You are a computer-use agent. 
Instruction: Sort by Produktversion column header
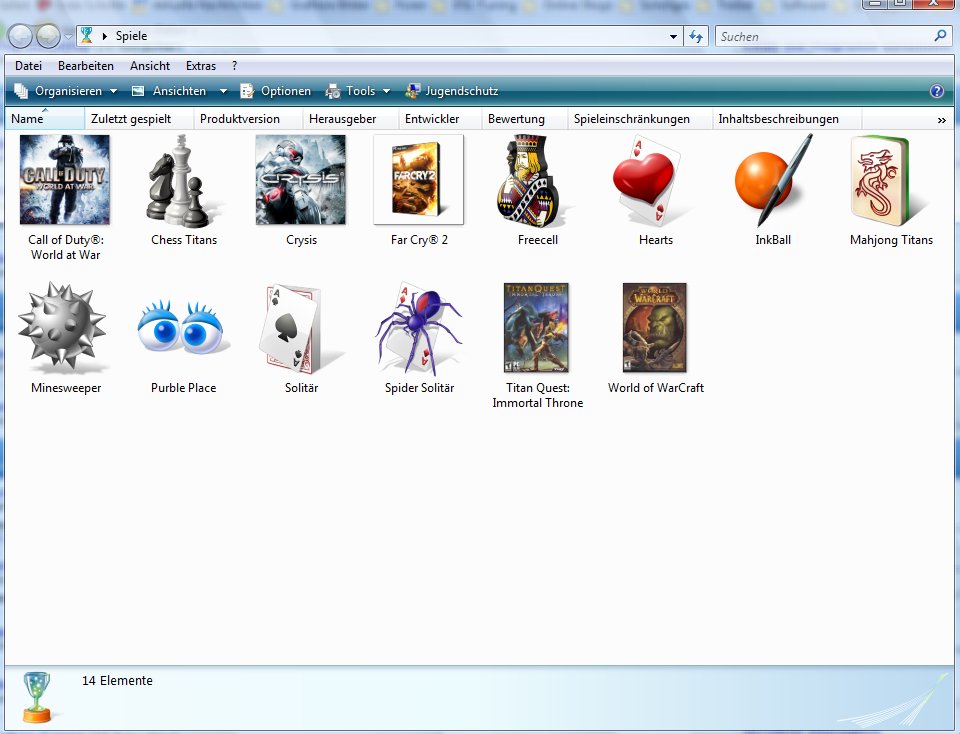(247, 119)
